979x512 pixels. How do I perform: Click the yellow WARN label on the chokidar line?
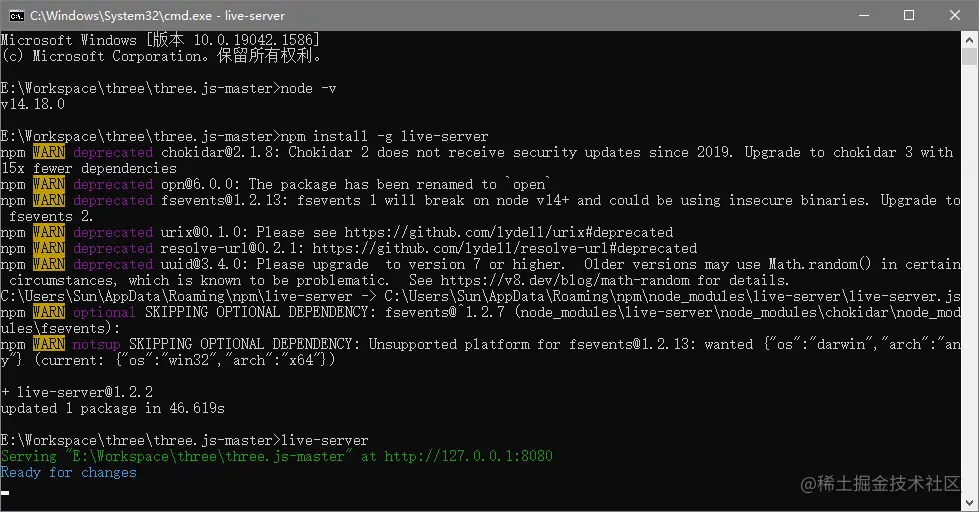pos(49,152)
